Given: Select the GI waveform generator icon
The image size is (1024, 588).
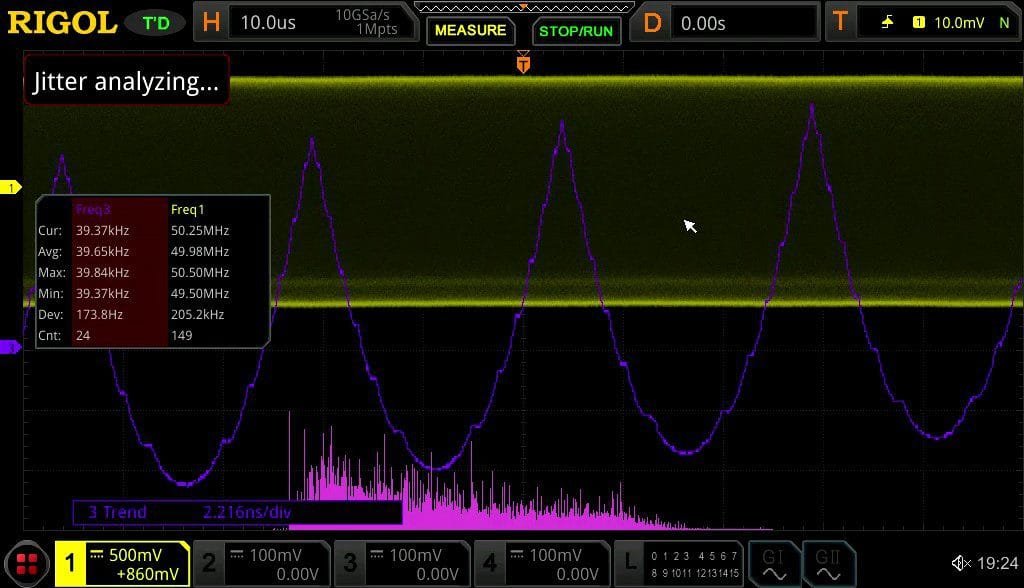Looking at the screenshot, I should pyautogui.click(x=774, y=564).
